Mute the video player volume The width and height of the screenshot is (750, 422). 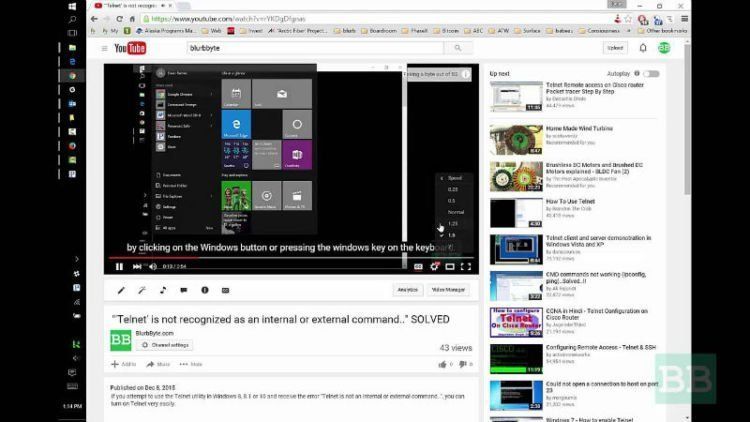153,267
